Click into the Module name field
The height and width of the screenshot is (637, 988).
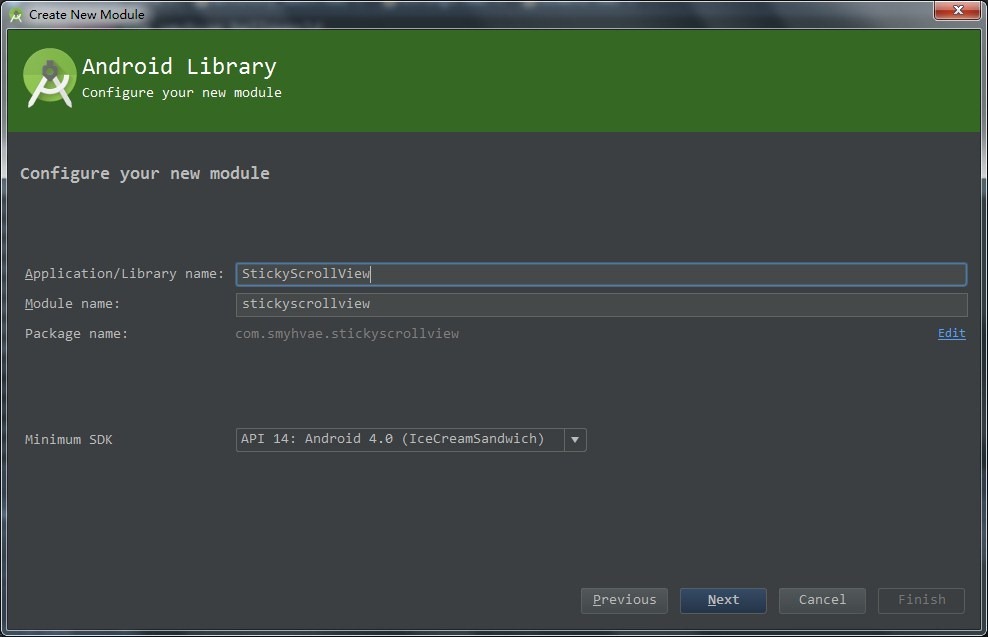601,304
